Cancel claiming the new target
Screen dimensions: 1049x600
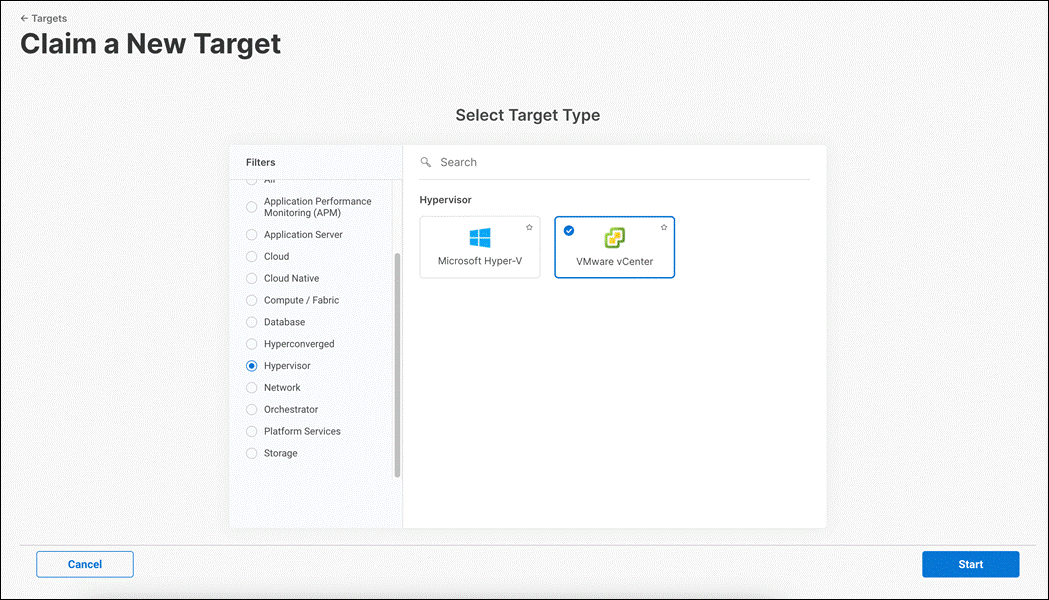(84, 564)
